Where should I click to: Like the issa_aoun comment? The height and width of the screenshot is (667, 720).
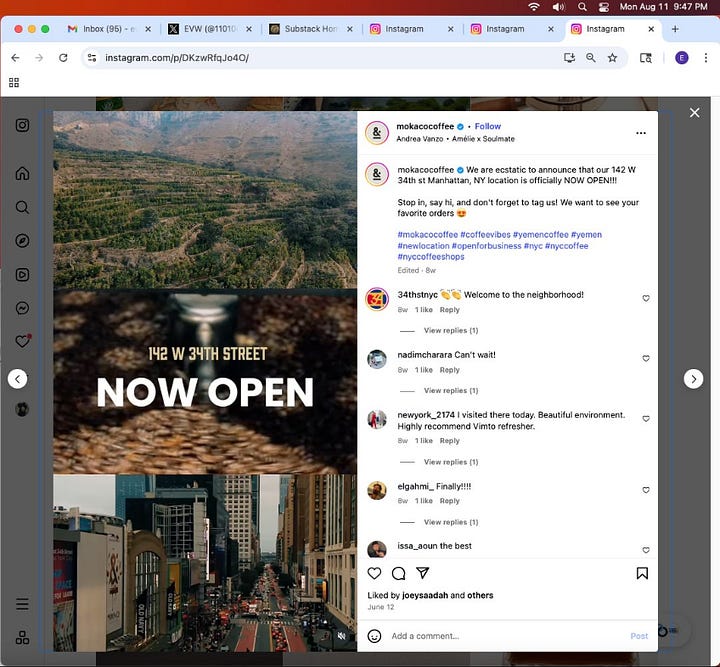click(x=646, y=550)
